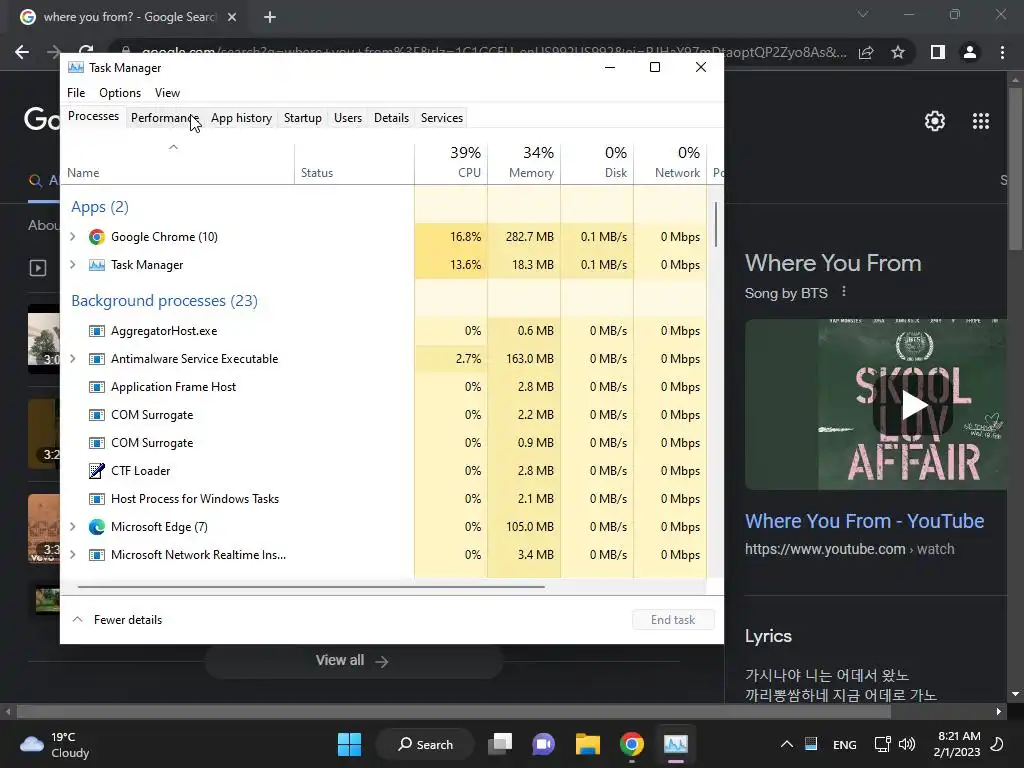1024x768 pixels.
Task: Click the Chrome icon in the taskbar
Action: 632,744
